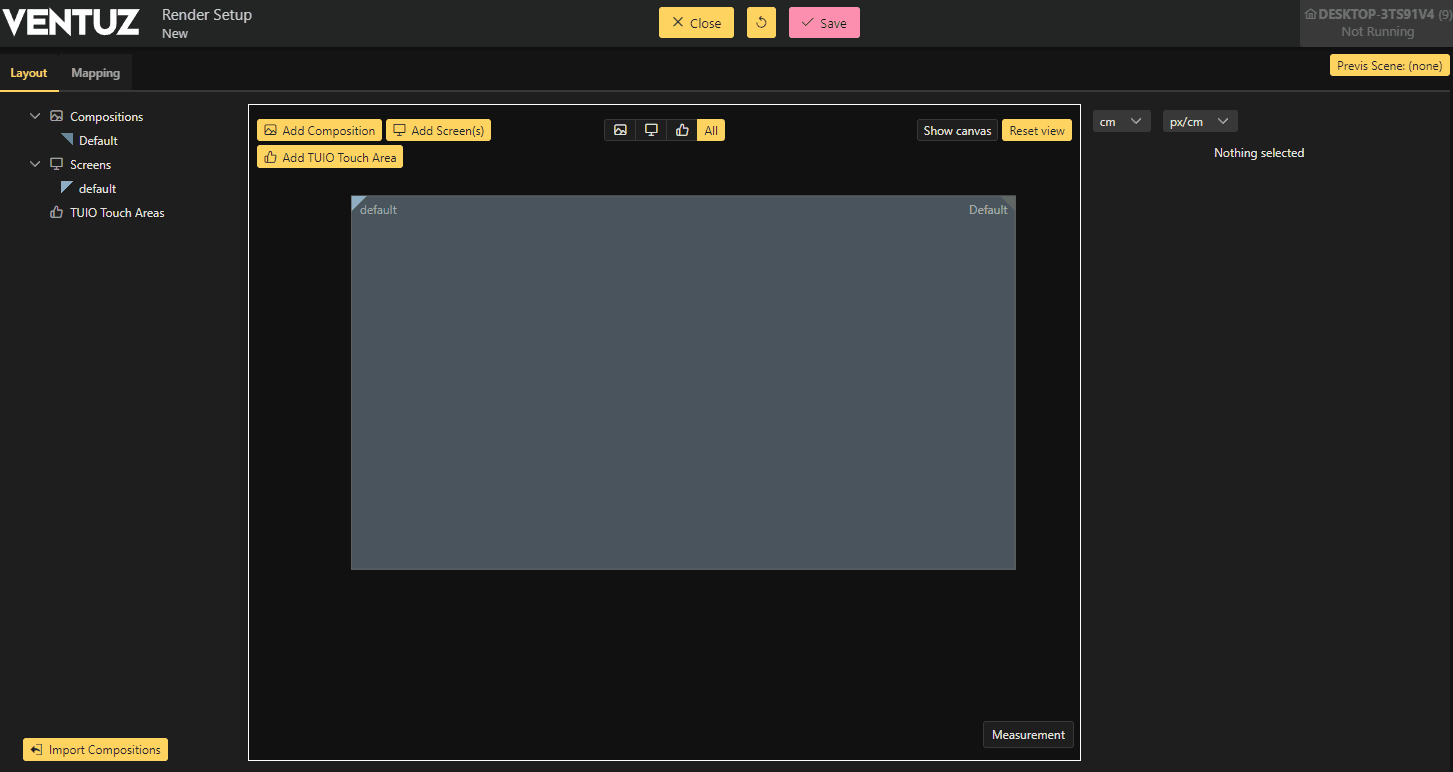1453x772 pixels.
Task: Toggle Show canvas
Action: click(x=957, y=131)
